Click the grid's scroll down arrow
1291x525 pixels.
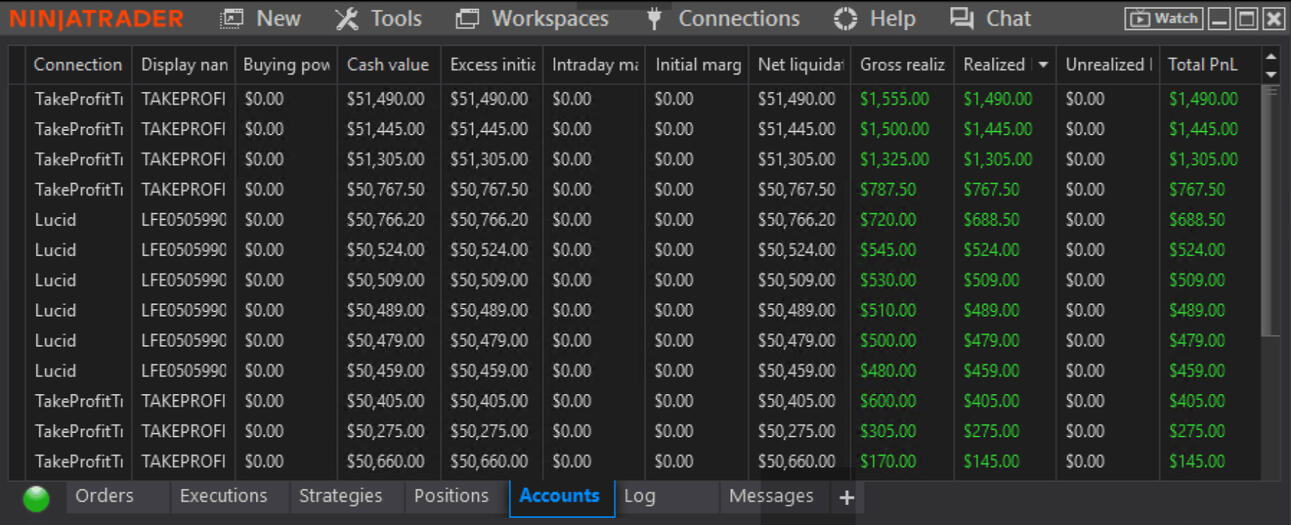(x=1271, y=74)
